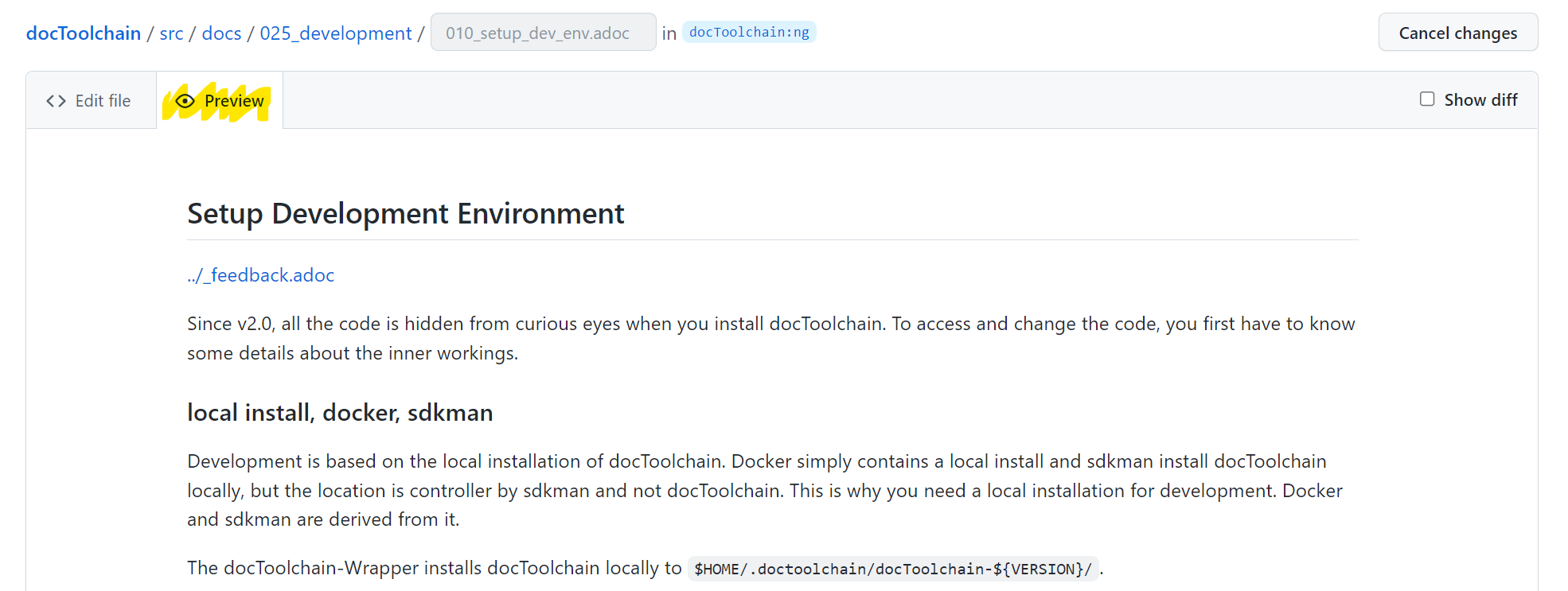Image resolution: width=1568 pixels, height=591 pixels.
Task: Click the docToolchain:ng branch label
Action: (749, 32)
